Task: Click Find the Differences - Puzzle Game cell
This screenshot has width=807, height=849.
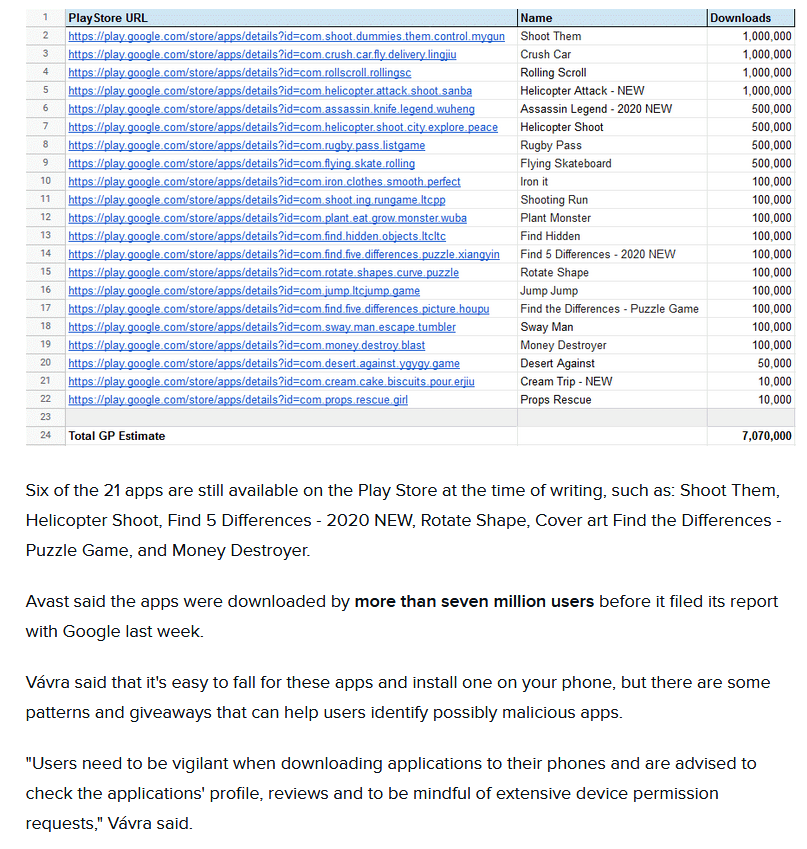Action: (x=612, y=309)
